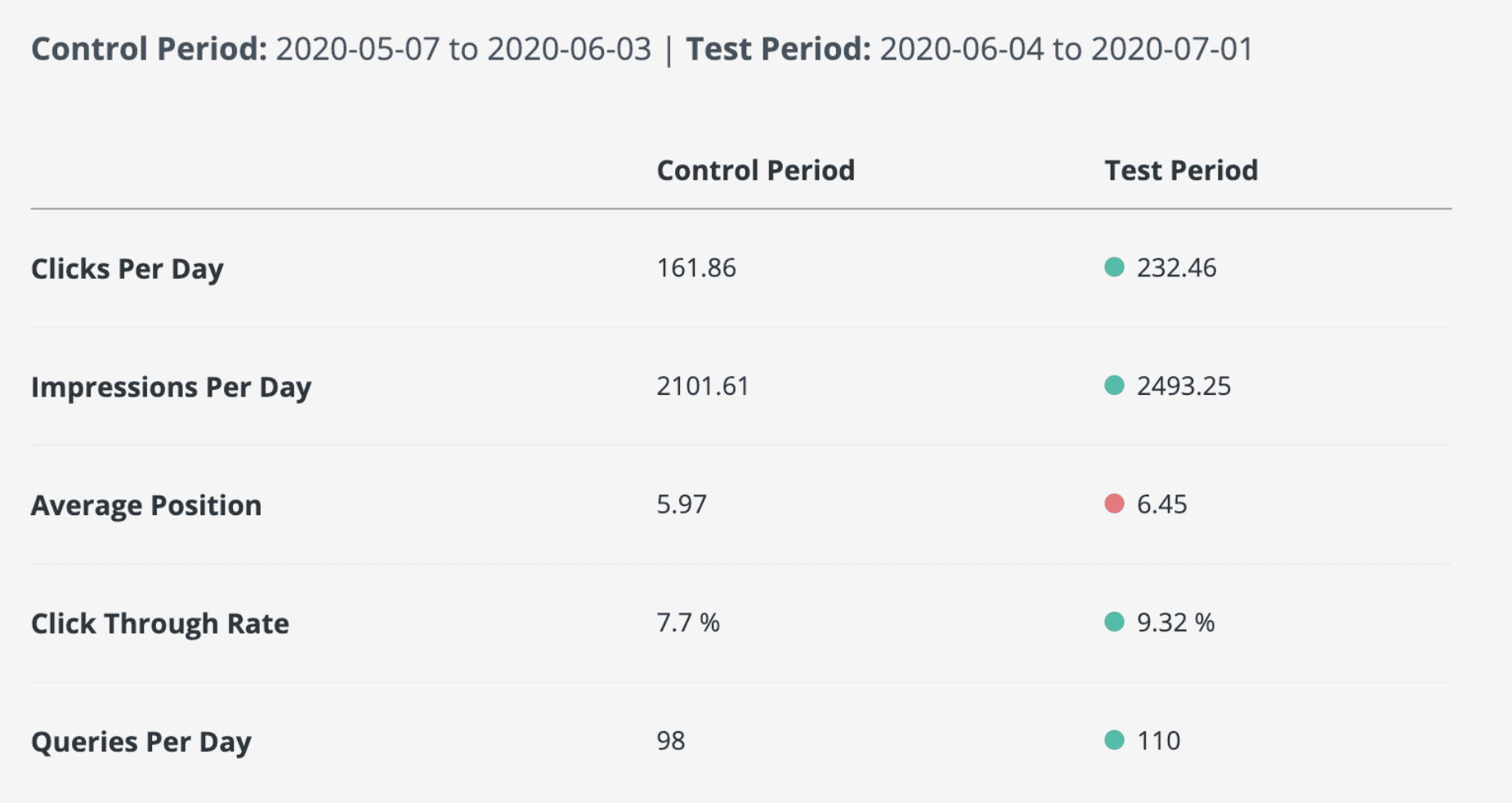
Task: Click the control CTR value 7.7 %
Action: [688, 623]
